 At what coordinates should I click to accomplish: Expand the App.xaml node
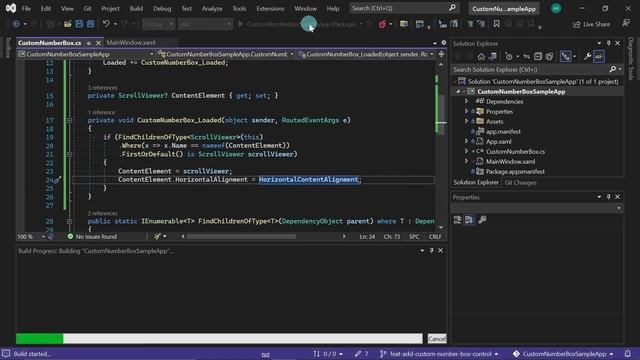pos(467,141)
